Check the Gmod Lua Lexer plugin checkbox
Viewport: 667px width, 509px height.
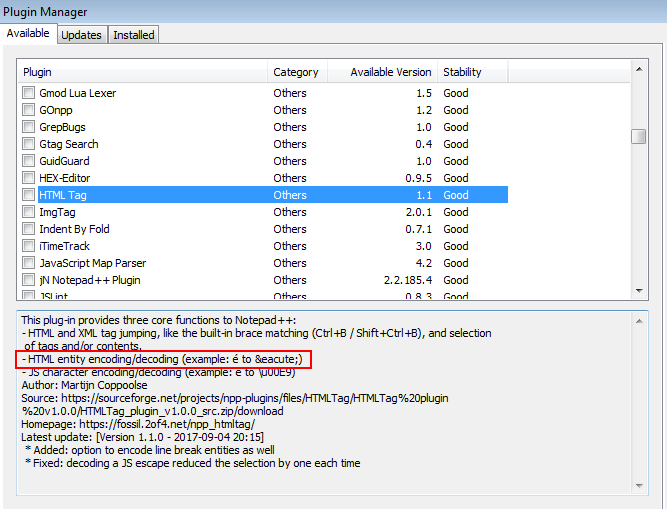tap(29, 93)
